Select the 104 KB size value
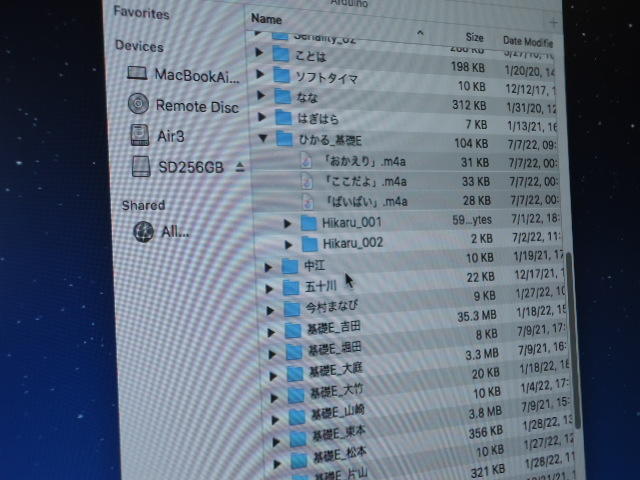This screenshot has height=480, width=640. 471,143
